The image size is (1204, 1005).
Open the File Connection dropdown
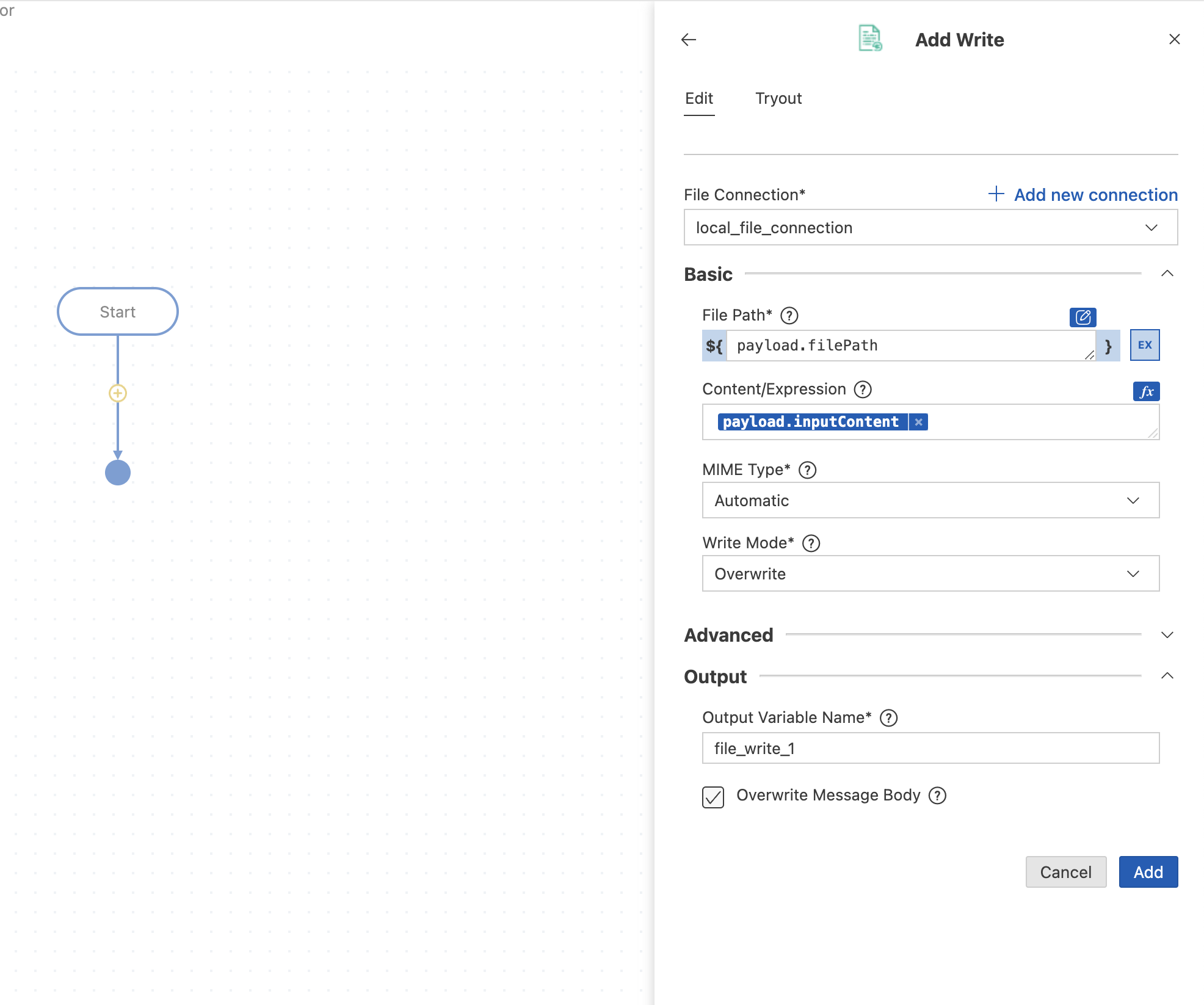(930, 228)
